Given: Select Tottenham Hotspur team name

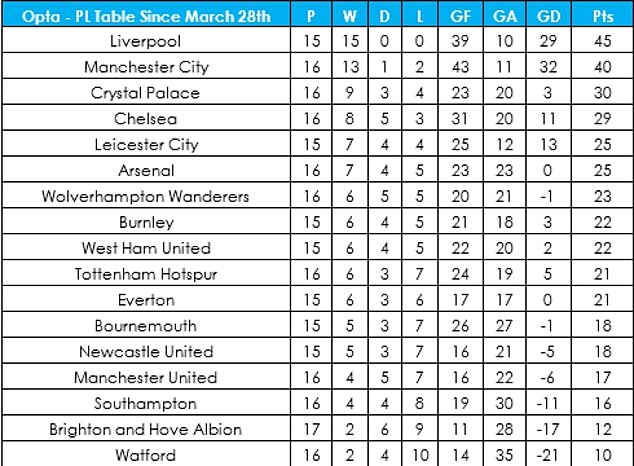Looking at the screenshot, I should [x=147, y=274].
